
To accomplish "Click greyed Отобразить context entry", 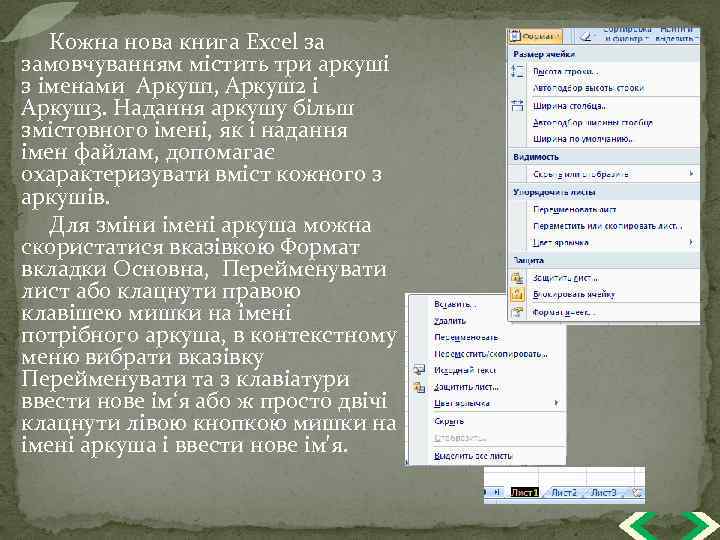I will 460,438.
